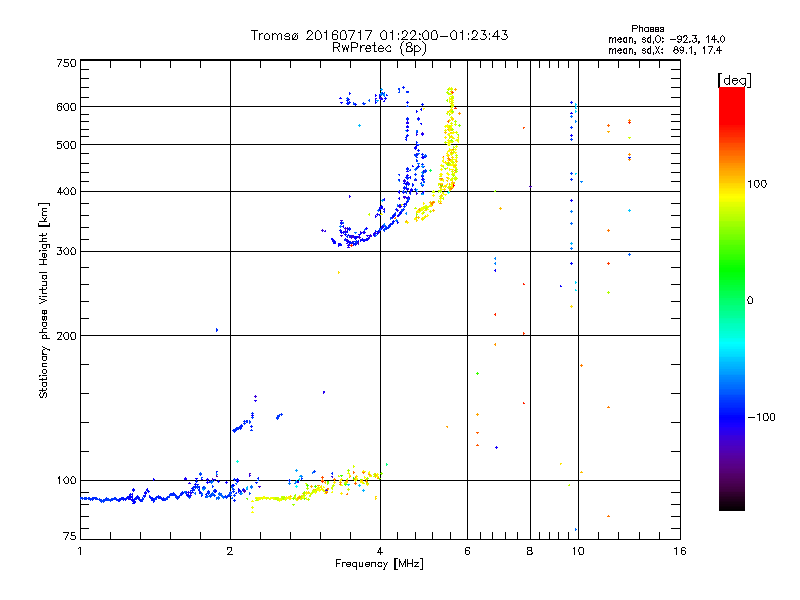This screenshot has width=800, height=600.
Task: Click the black bottom of the colorbar
Action: [x=732, y=503]
